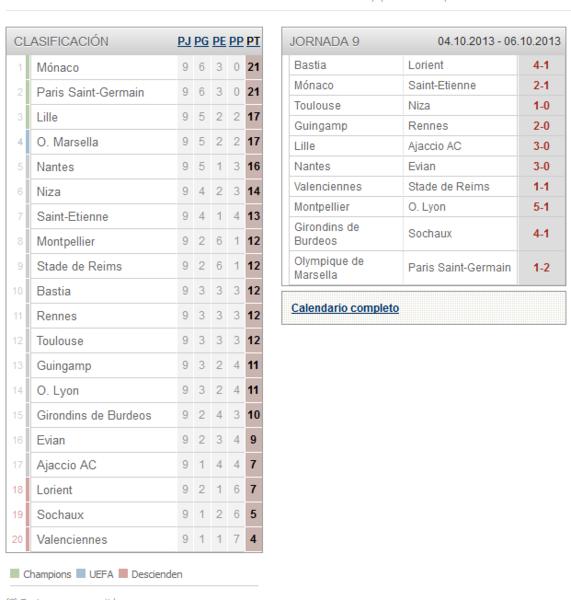571x600 pixels.
Task: Select Paris Saint-Germain standings row
Action: tap(134, 92)
